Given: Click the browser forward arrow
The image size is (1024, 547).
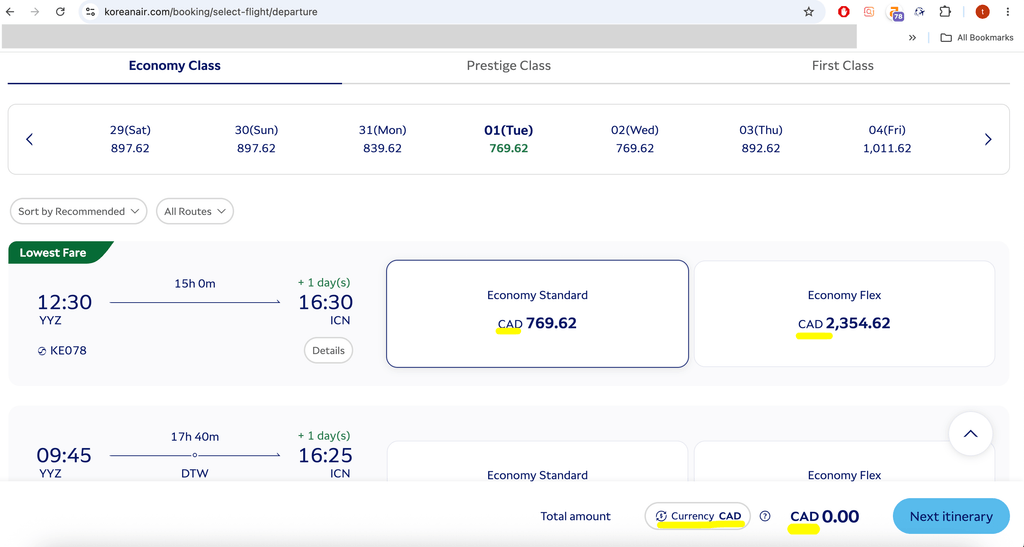Looking at the screenshot, I should (x=35, y=12).
